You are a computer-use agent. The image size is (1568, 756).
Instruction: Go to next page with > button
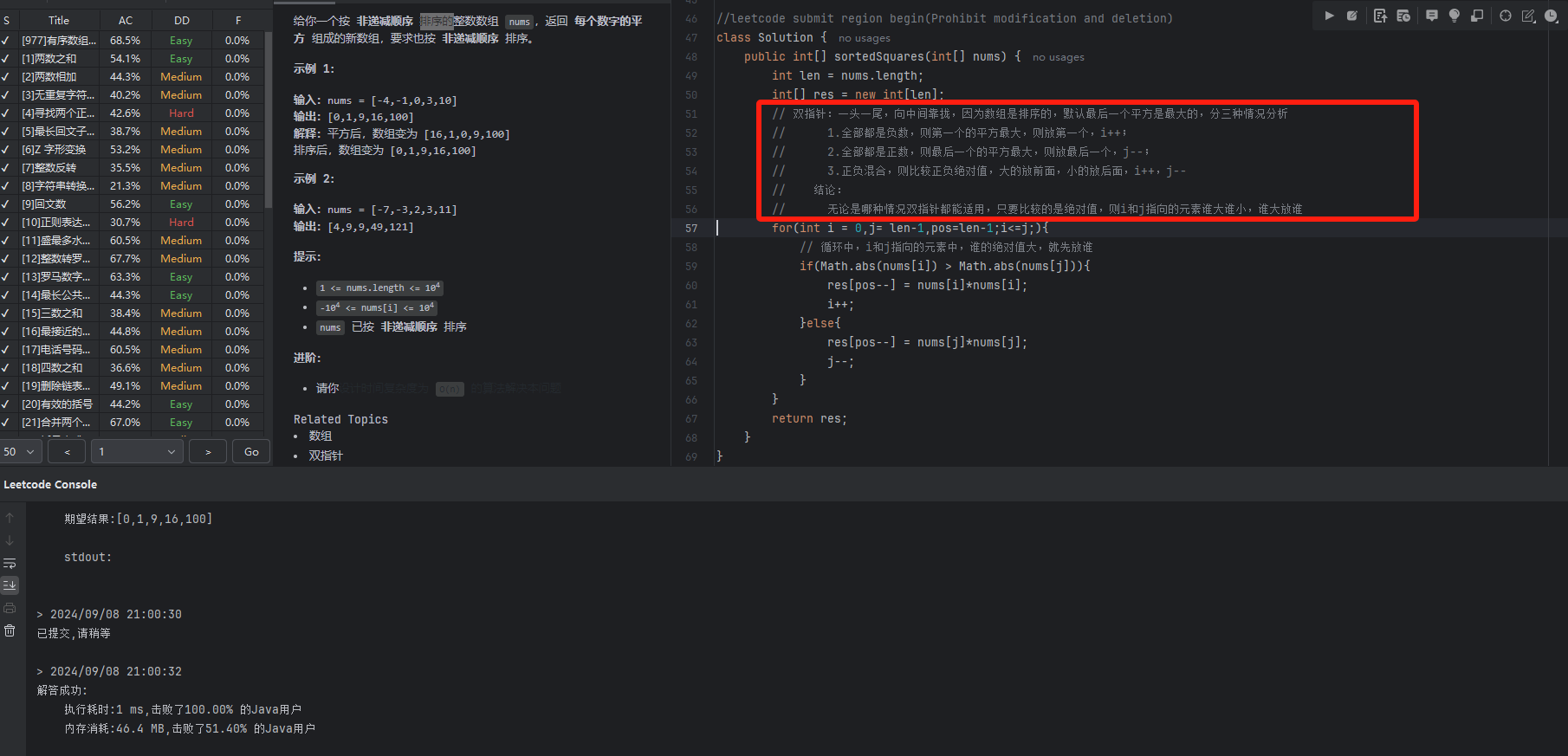208,451
